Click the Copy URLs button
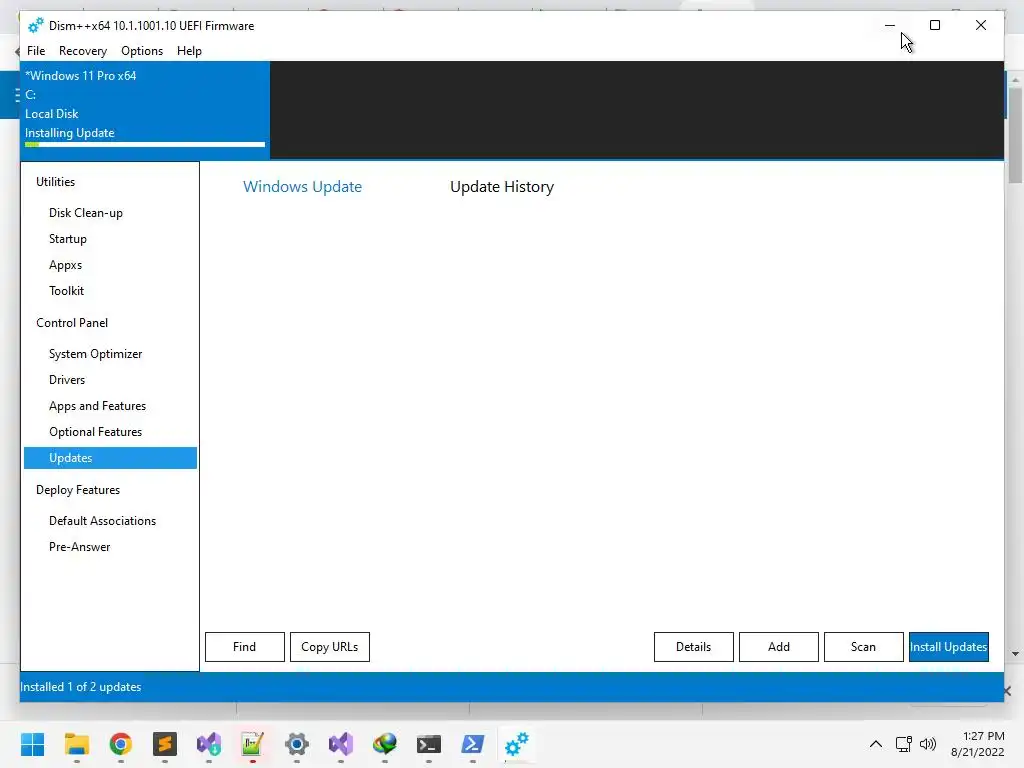The image size is (1024, 768). [330, 647]
